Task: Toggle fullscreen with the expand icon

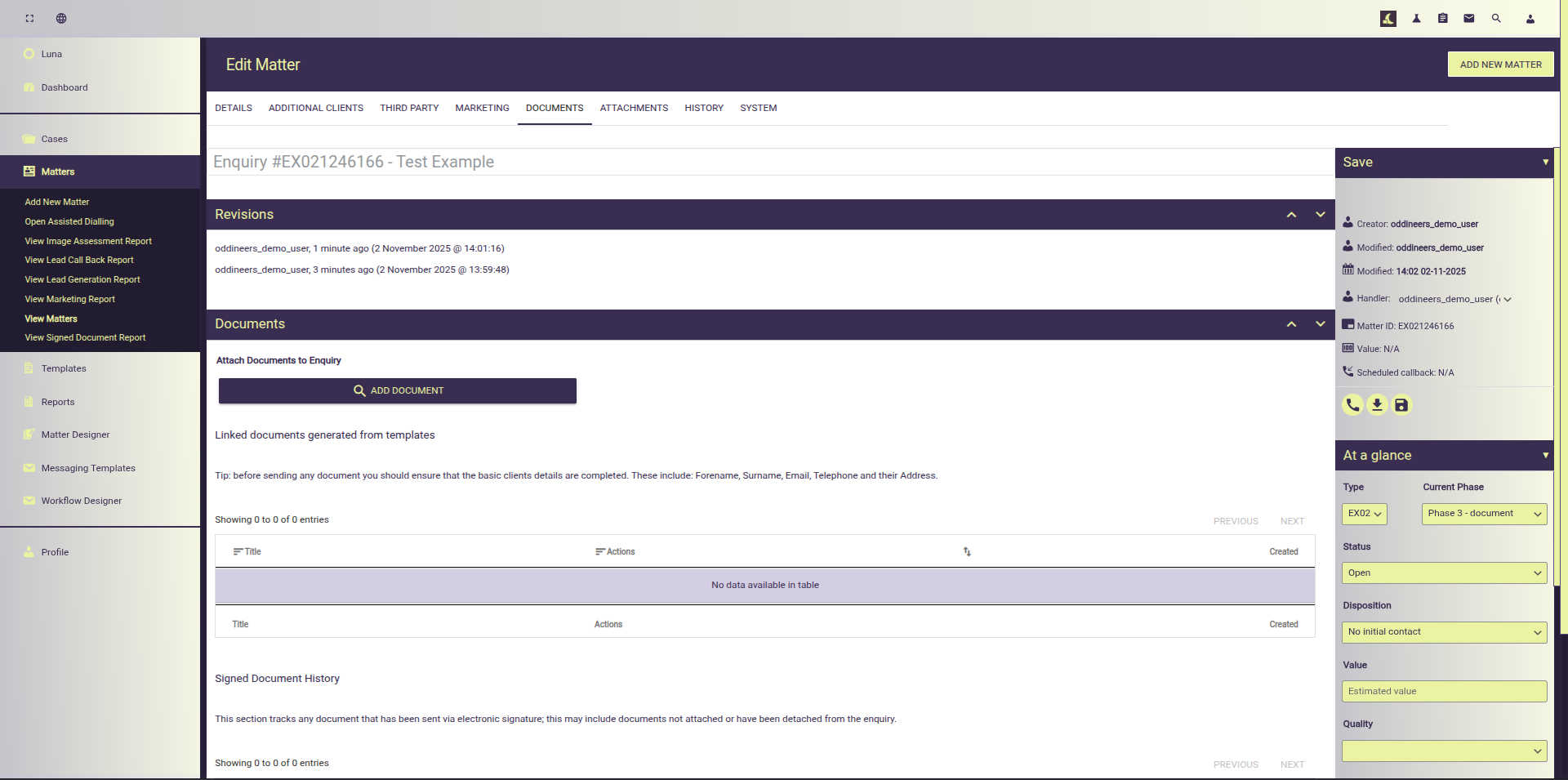Action: (x=30, y=18)
